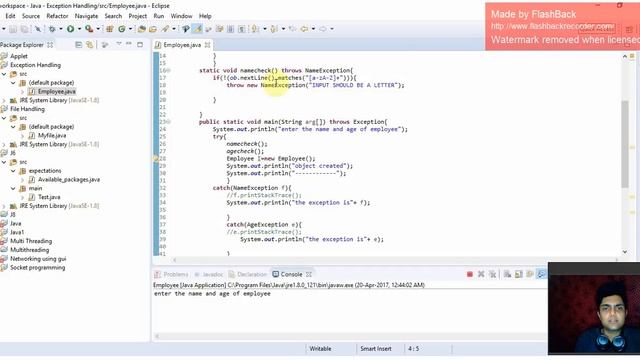Expand the Test.java tree node
This screenshot has width=640, height=360.
click(x=22, y=197)
